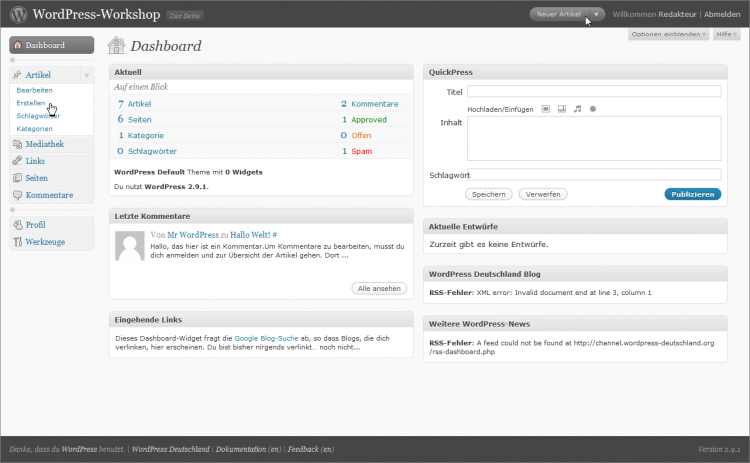This screenshot has width=750, height=463.
Task: Click the Alle ansehen button
Action: (x=379, y=288)
